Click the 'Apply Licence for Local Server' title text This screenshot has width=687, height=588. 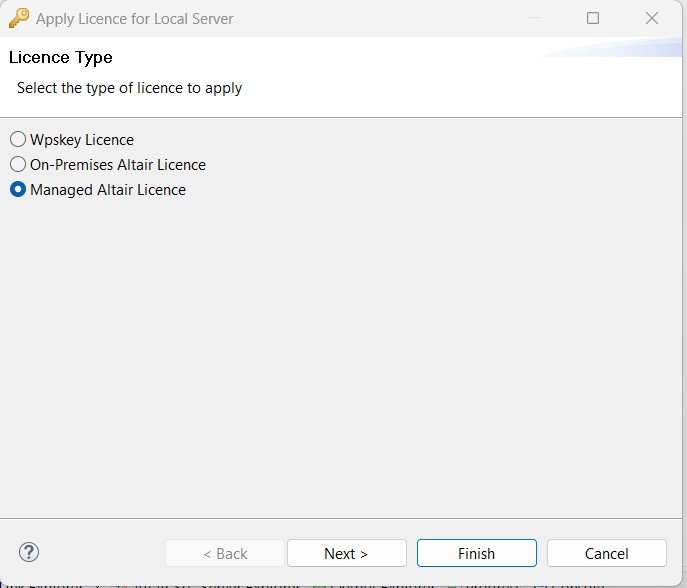coord(135,19)
